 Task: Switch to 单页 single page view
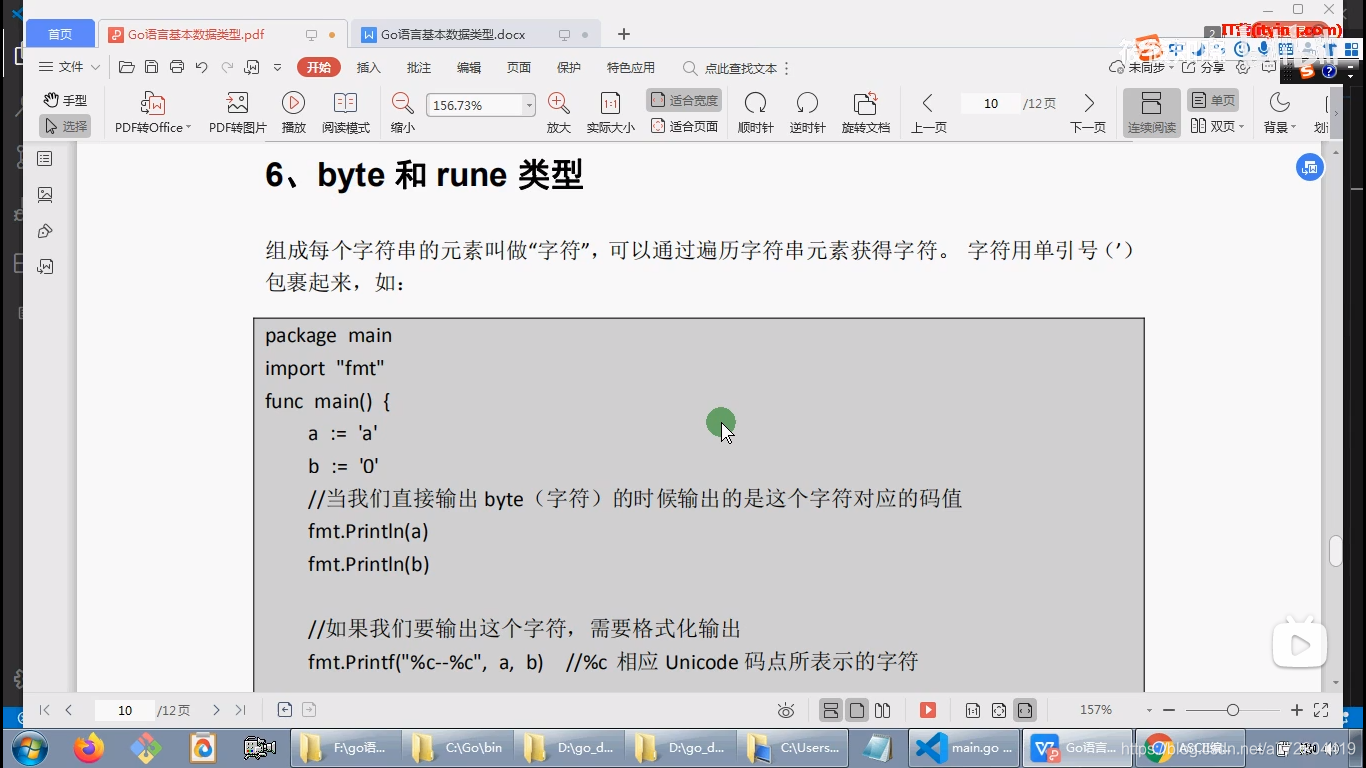1213,100
